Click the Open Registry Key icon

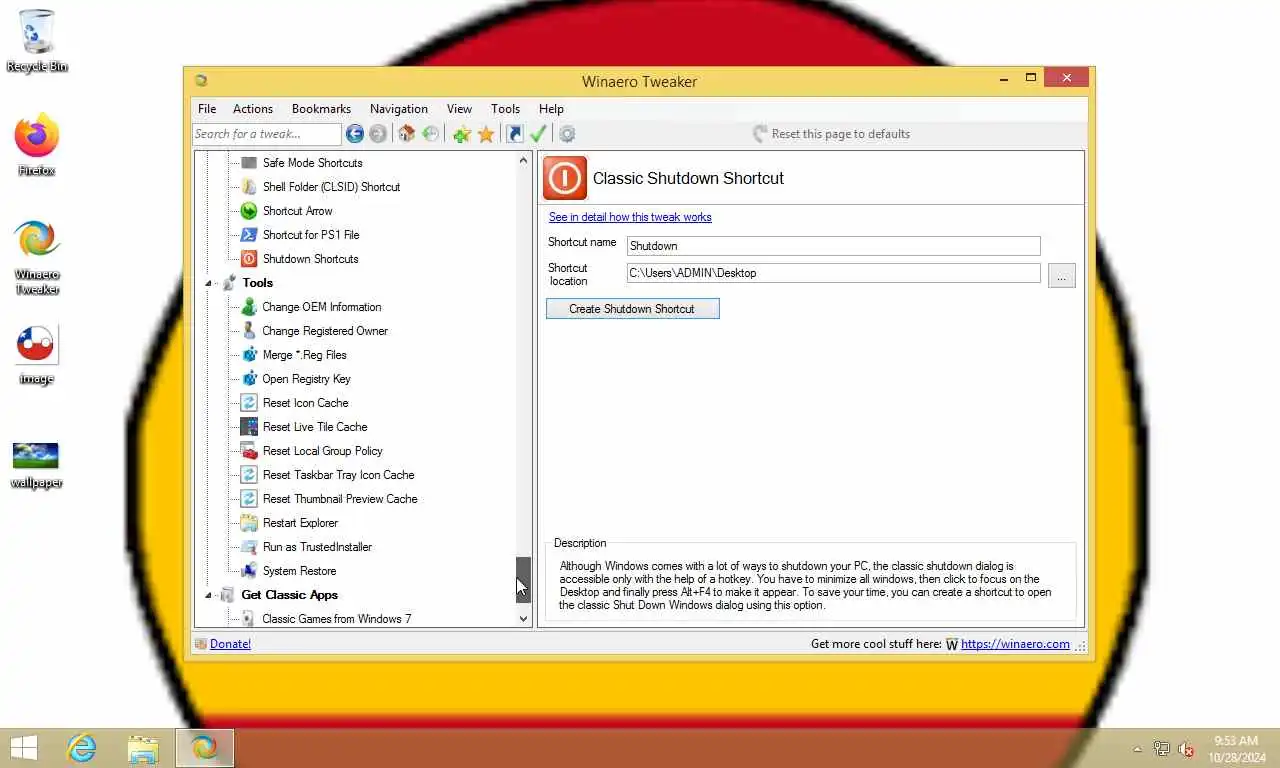pyautogui.click(x=249, y=379)
